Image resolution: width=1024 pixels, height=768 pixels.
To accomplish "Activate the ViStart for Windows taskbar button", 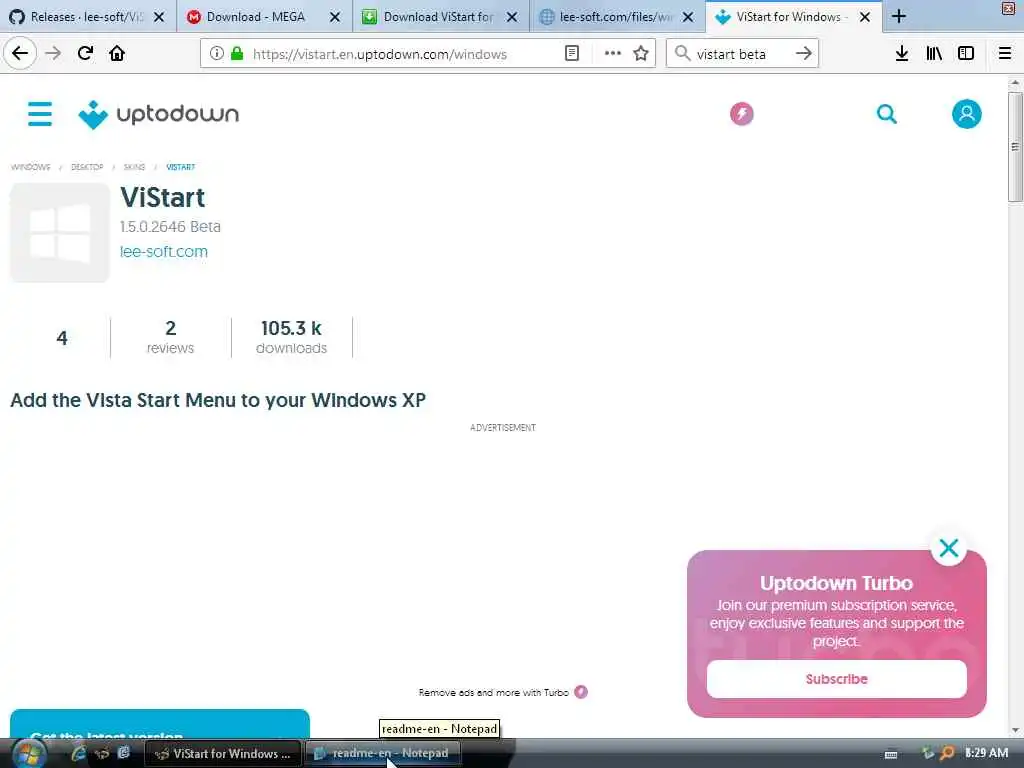I will pos(223,754).
